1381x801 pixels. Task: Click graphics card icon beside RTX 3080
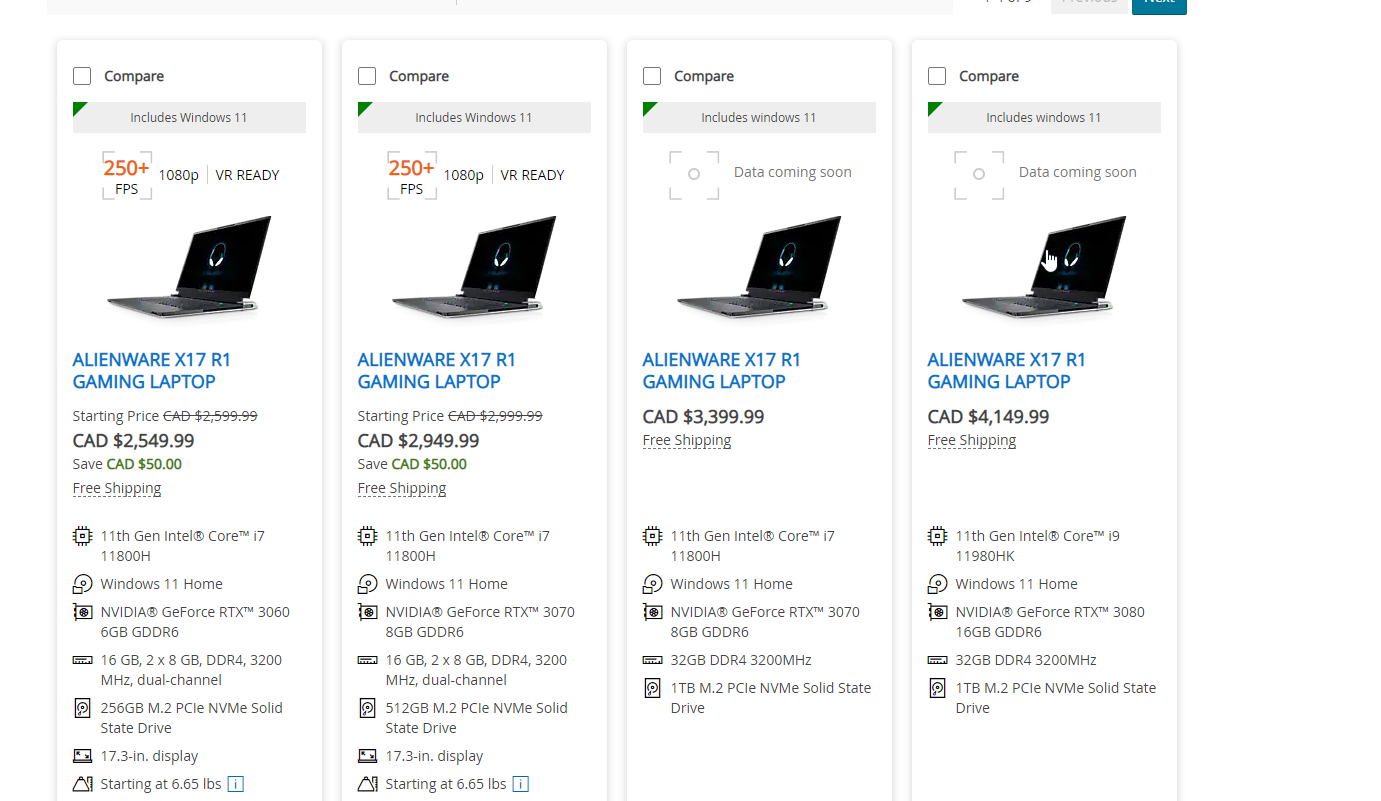point(937,612)
